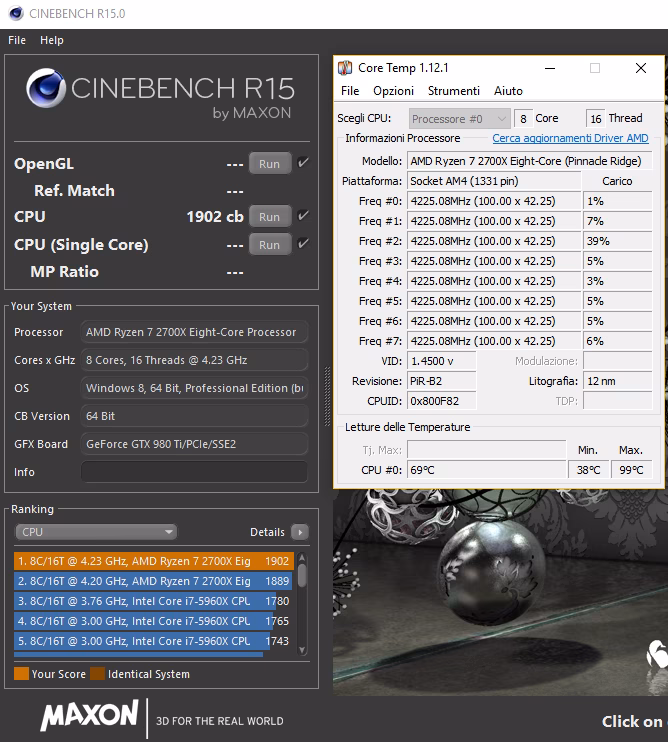Click the Cores x GHz value field

coord(194,360)
